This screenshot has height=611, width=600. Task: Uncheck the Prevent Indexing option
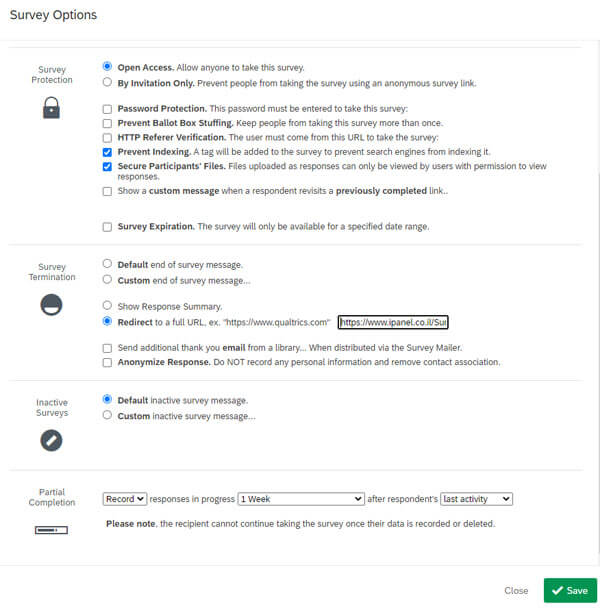click(107, 152)
